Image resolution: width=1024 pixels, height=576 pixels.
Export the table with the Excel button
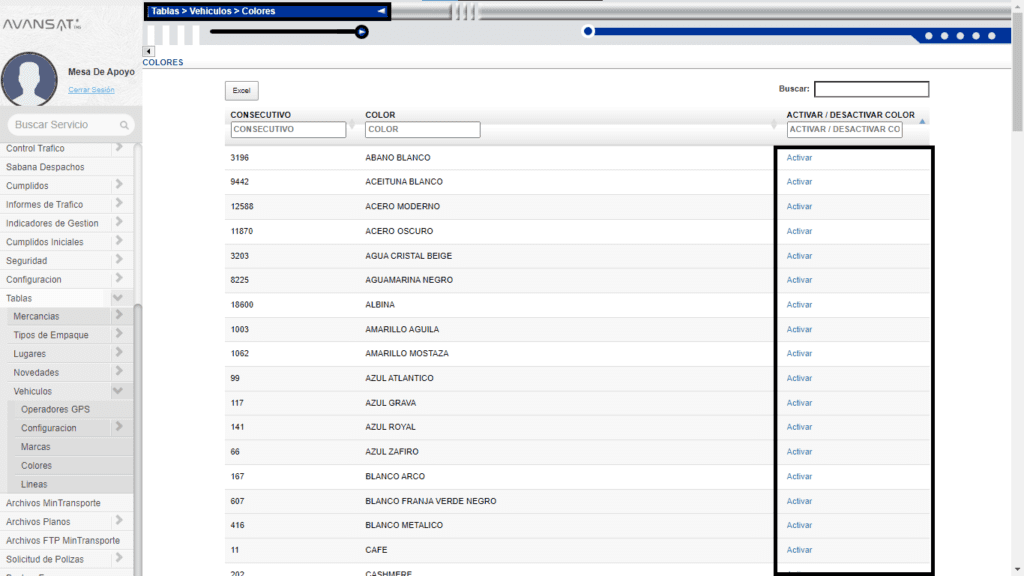[241, 90]
